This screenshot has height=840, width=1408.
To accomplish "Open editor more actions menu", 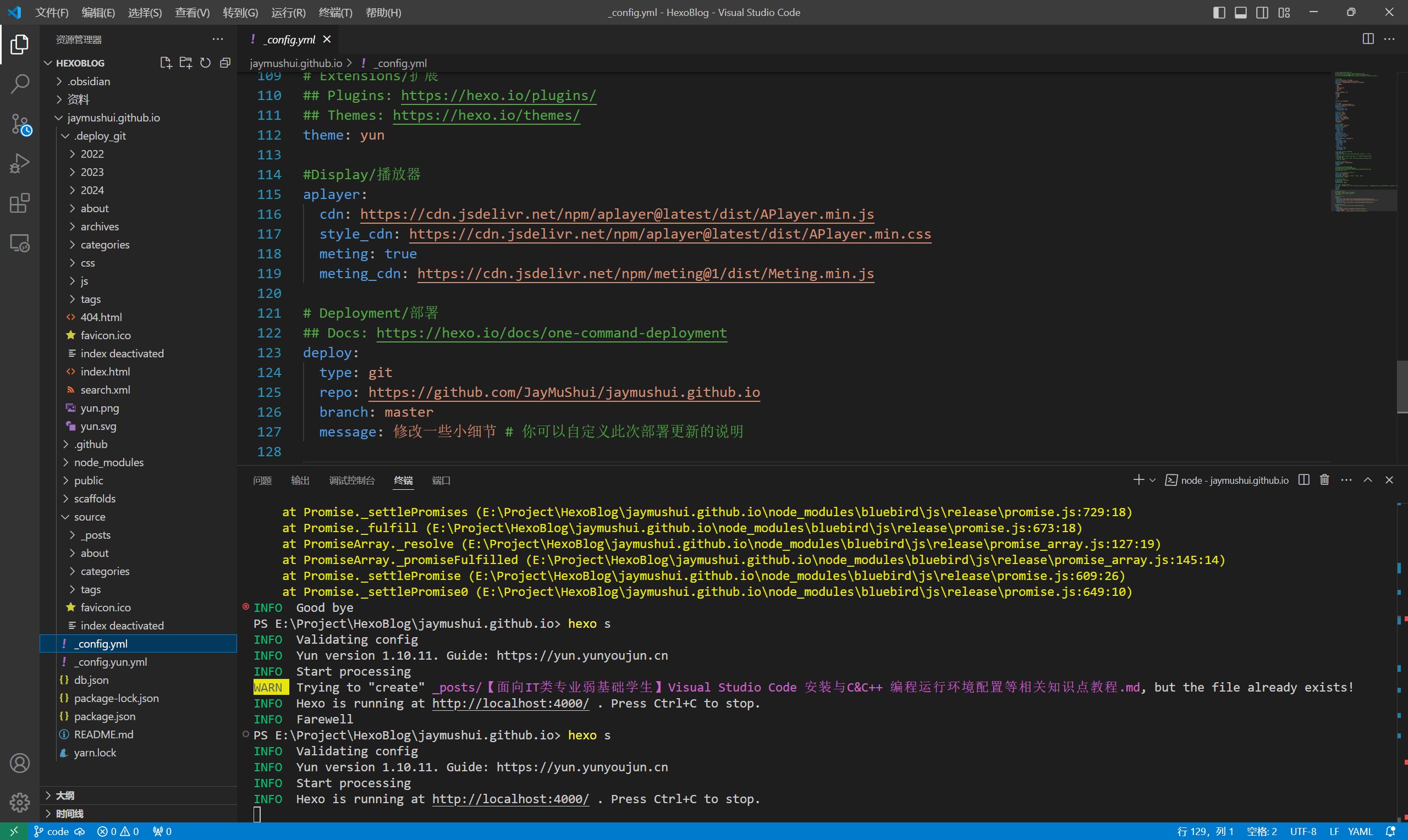I will pyautogui.click(x=1389, y=39).
